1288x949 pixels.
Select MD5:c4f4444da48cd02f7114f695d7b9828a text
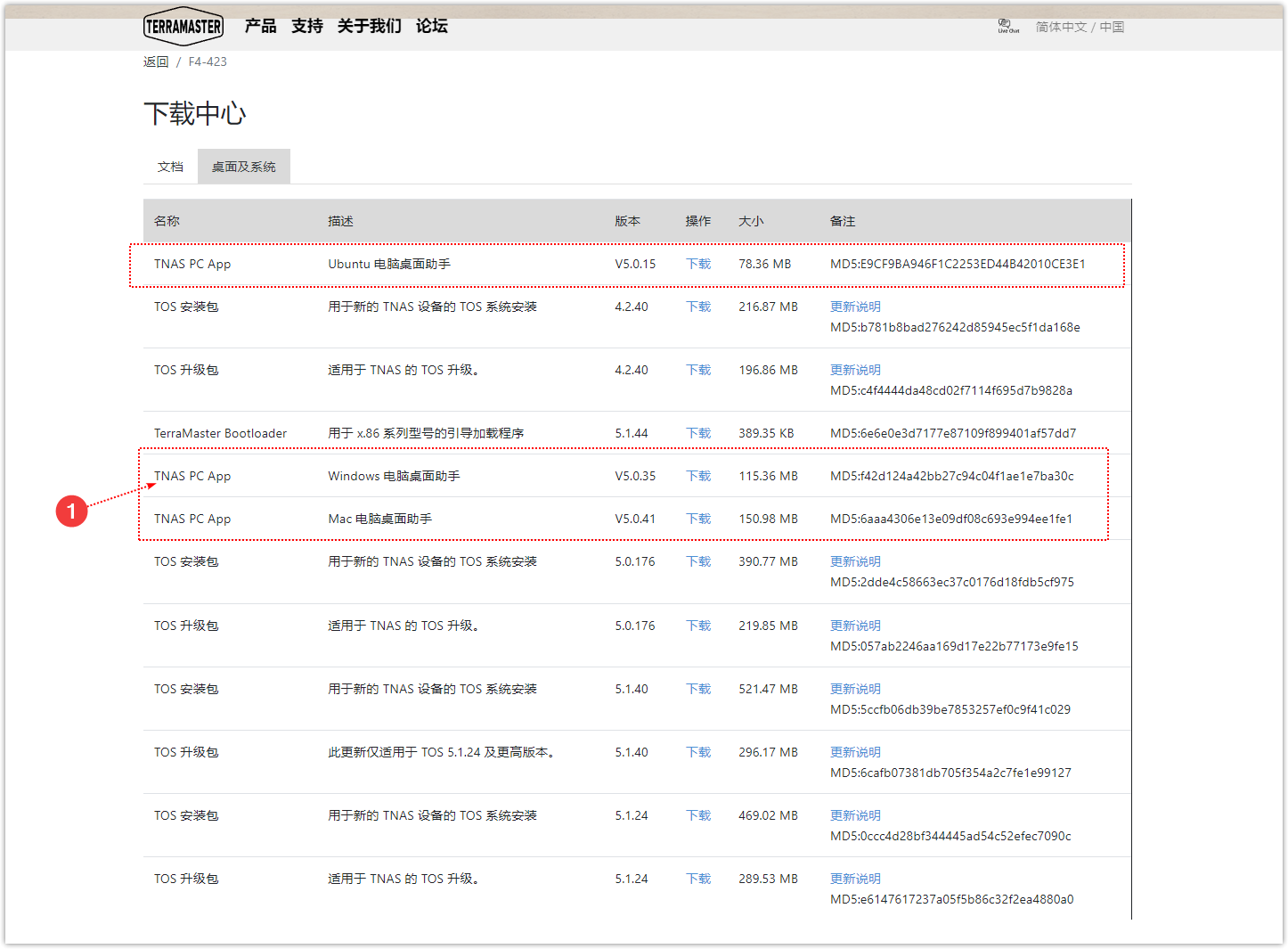tap(951, 390)
